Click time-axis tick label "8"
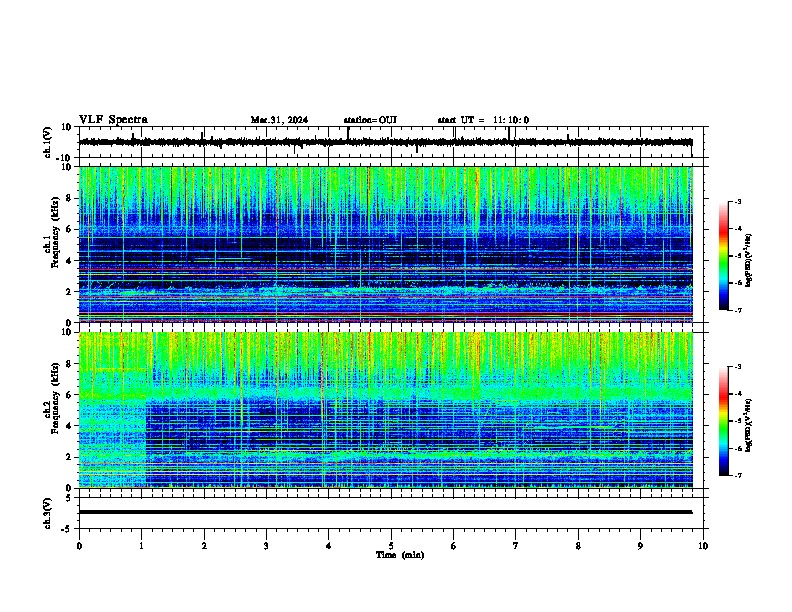 coord(578,546)
